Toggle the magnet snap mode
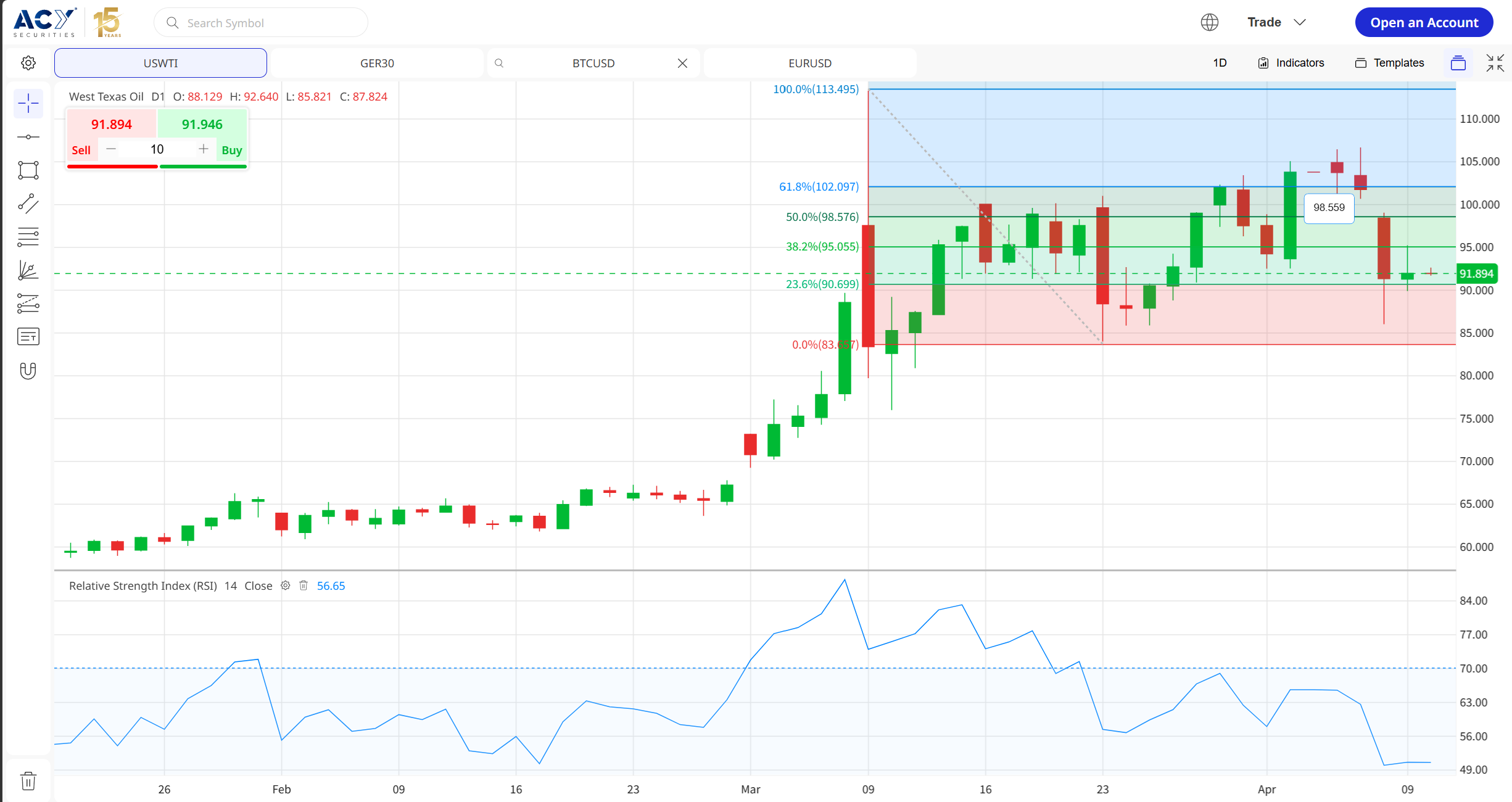The width and height of the screenshot is (1512, 802). [x=28, y=370]
